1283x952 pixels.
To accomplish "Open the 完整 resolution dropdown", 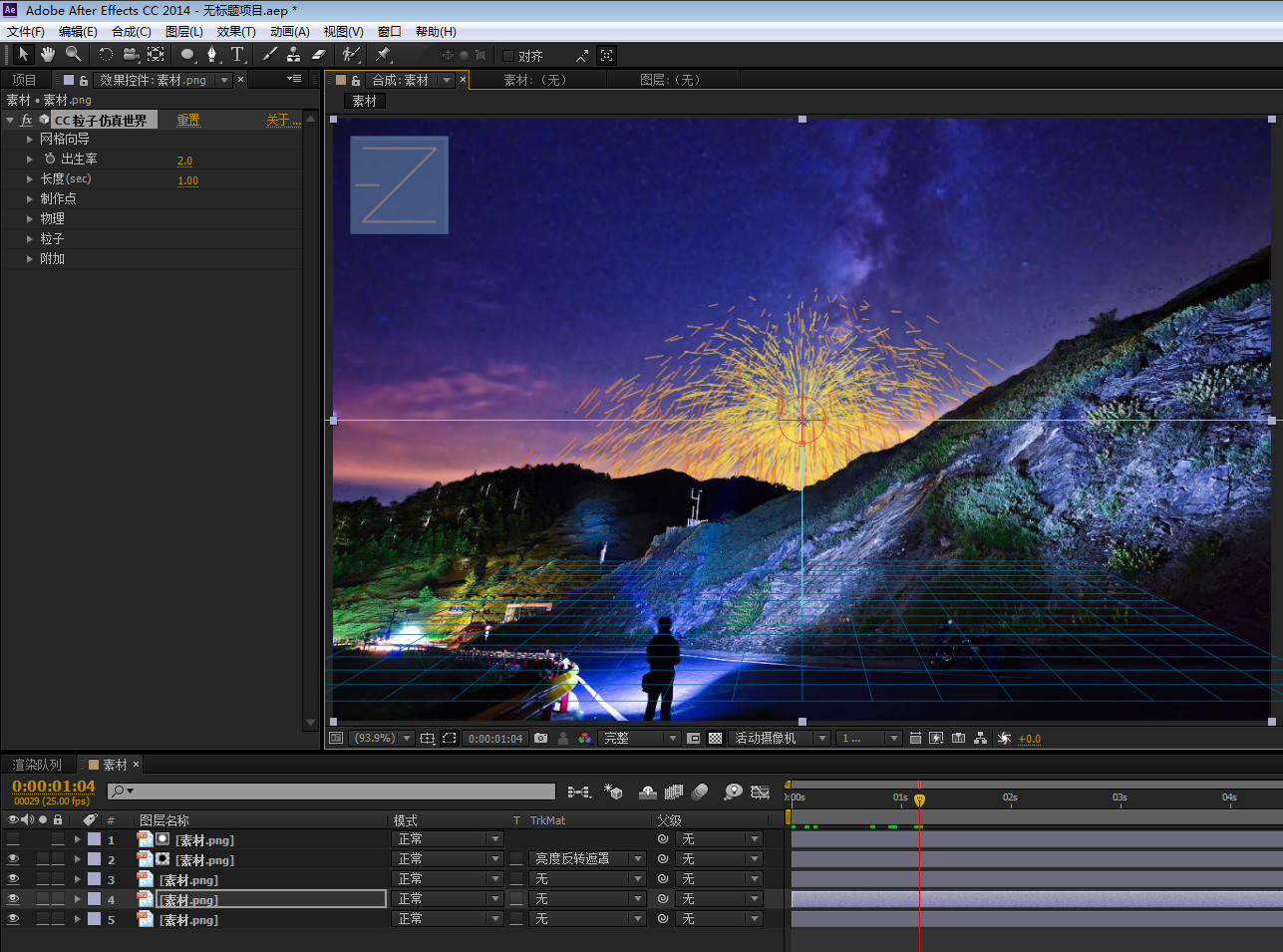I will click(639, 739).
